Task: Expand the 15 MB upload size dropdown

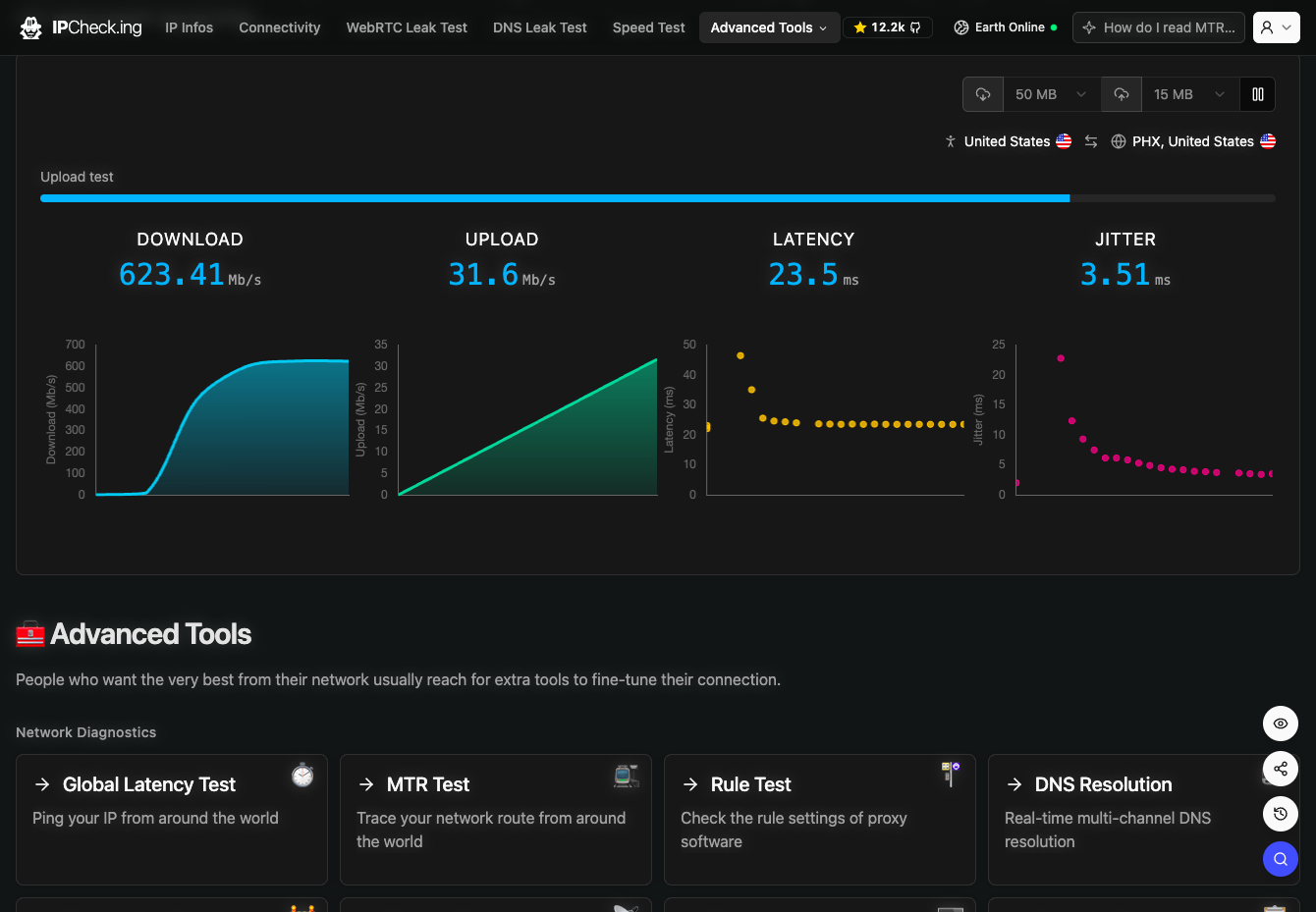Action: (1190, 94)
